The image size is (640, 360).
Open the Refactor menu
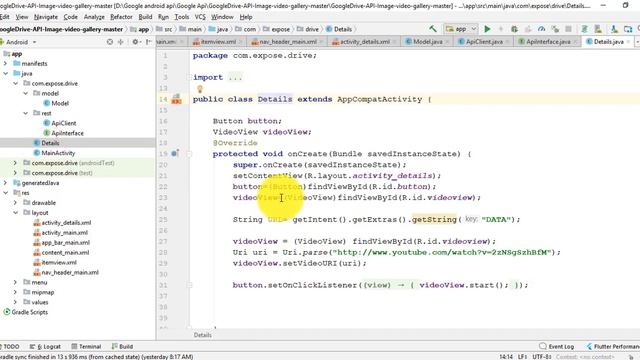(121, 17)
